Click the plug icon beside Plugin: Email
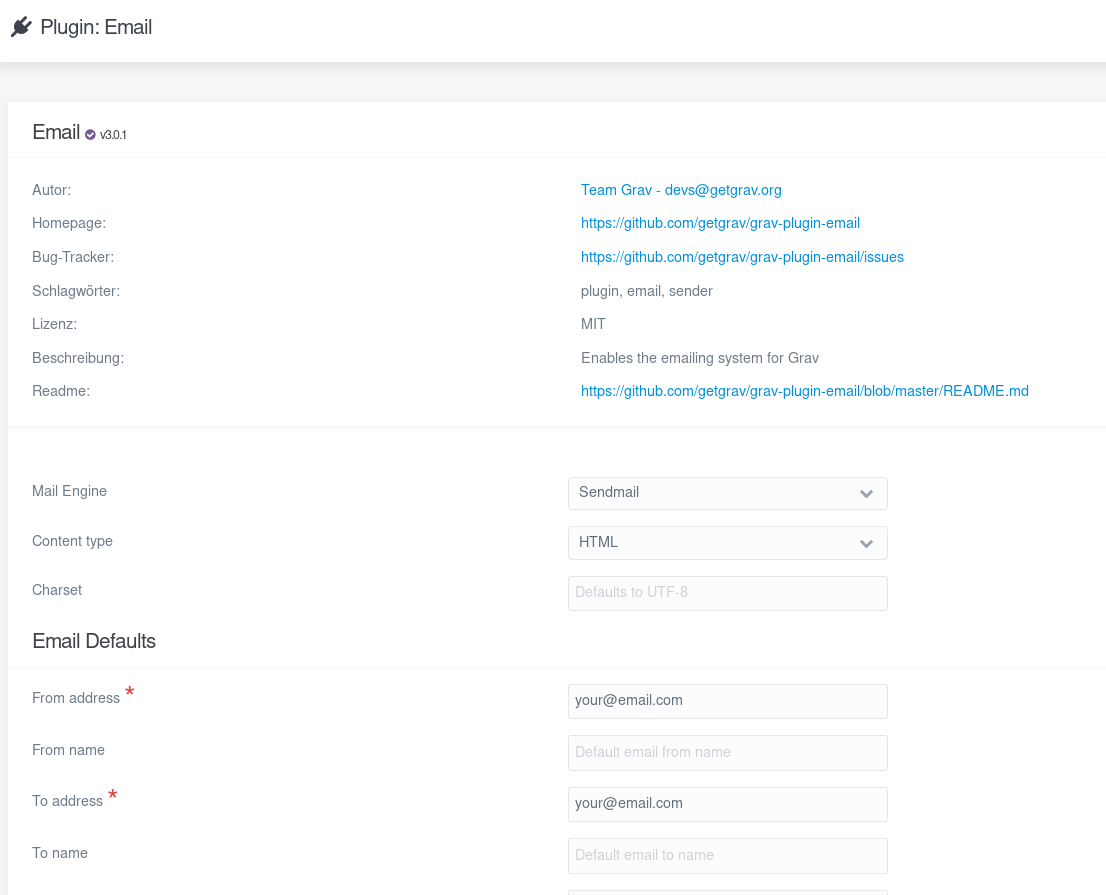The image size is (1106, 895). click(x=22, y=27)
